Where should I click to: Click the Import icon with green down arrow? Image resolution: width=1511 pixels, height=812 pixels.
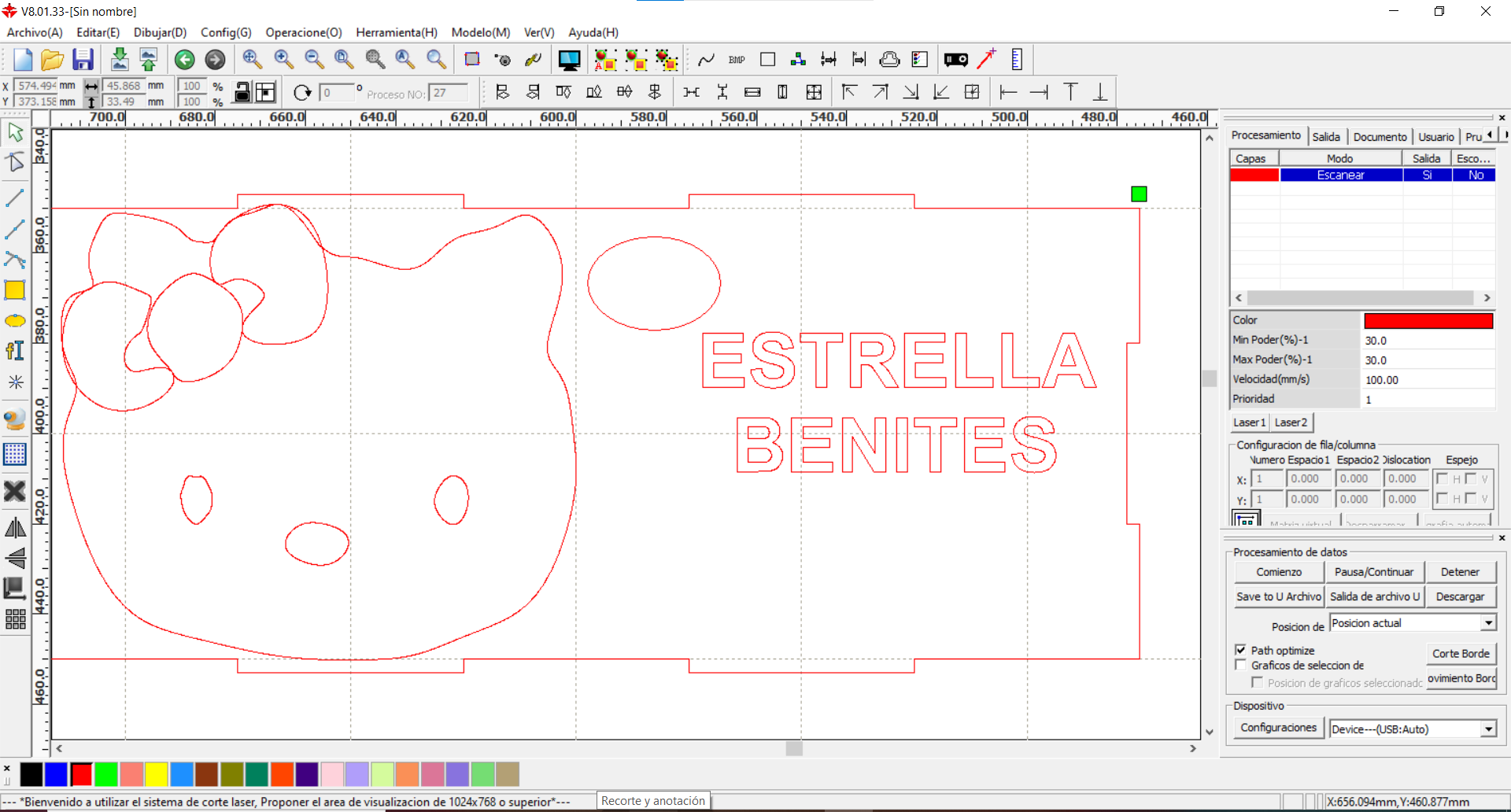(x=120, y=60)
